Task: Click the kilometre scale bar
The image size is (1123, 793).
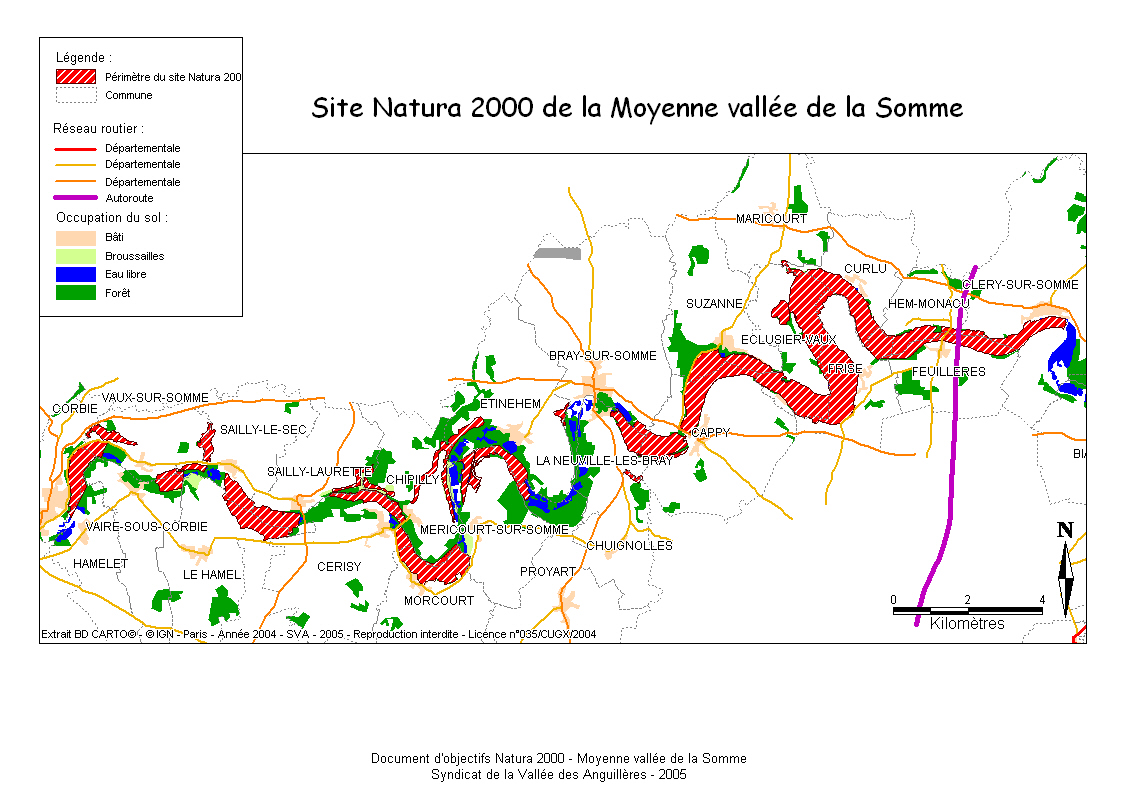Action: click(x=967, y=609)
